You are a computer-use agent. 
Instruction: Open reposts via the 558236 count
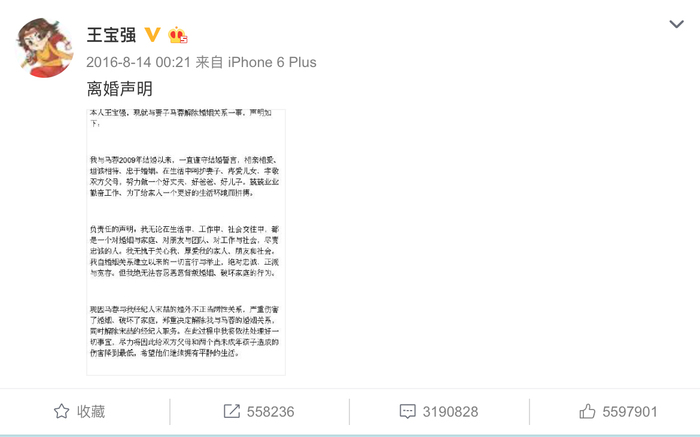[x=271, y=412]
